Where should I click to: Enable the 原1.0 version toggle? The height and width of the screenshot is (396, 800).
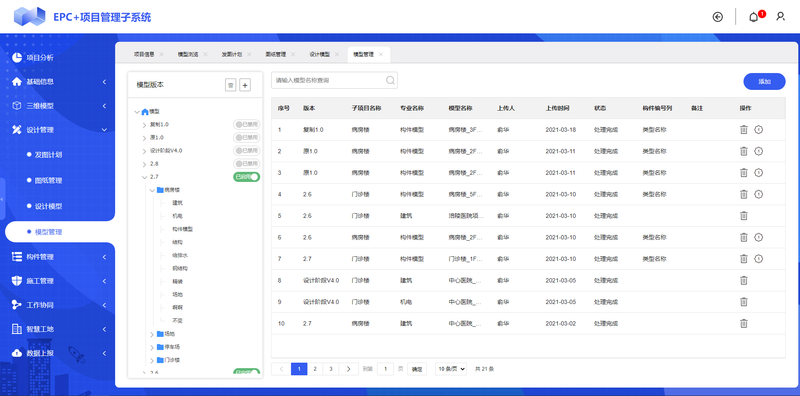pos(246,137)
